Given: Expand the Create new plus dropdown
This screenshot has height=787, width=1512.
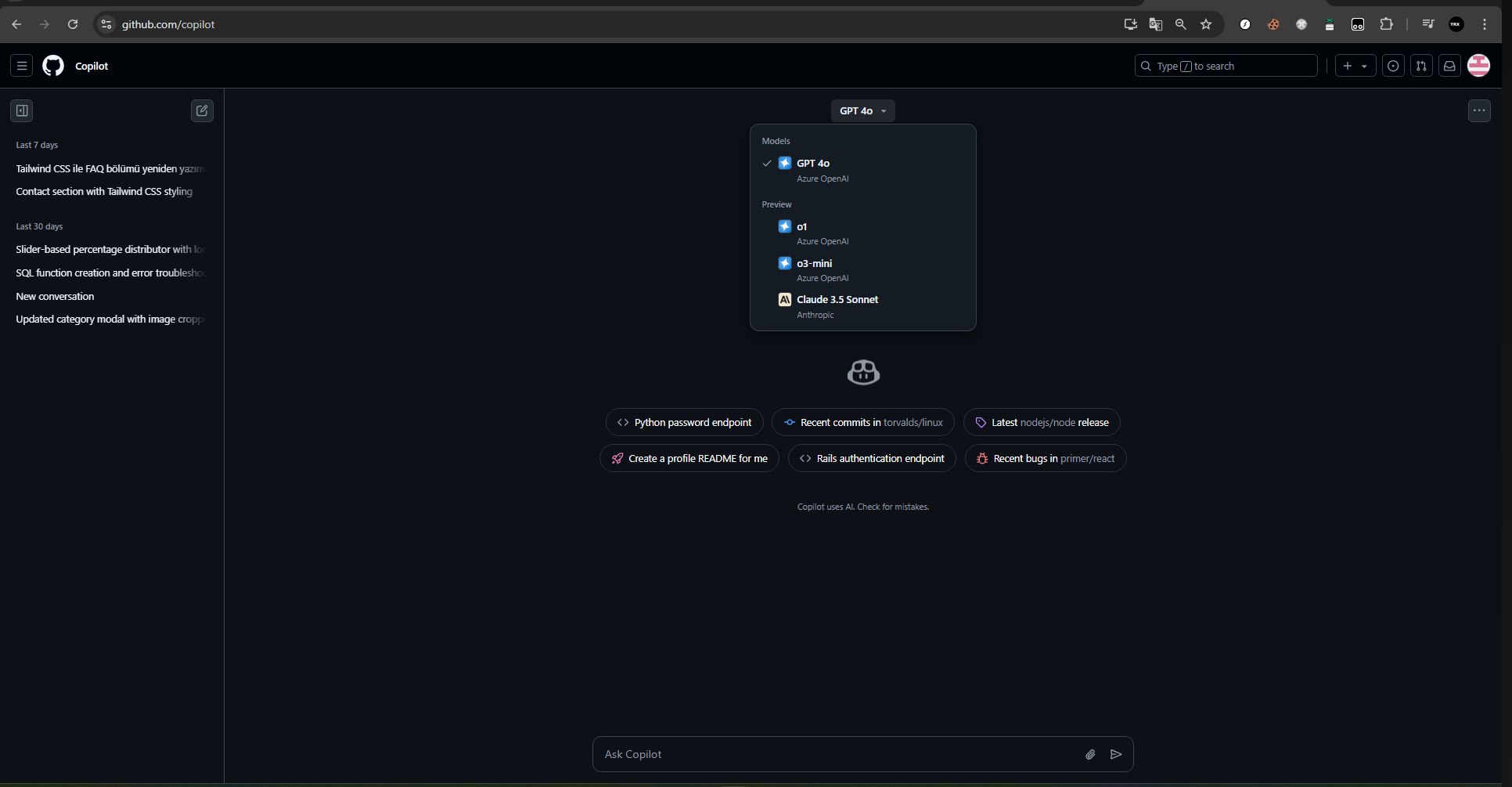Looking at the screenshot, I should [1355, 66].
